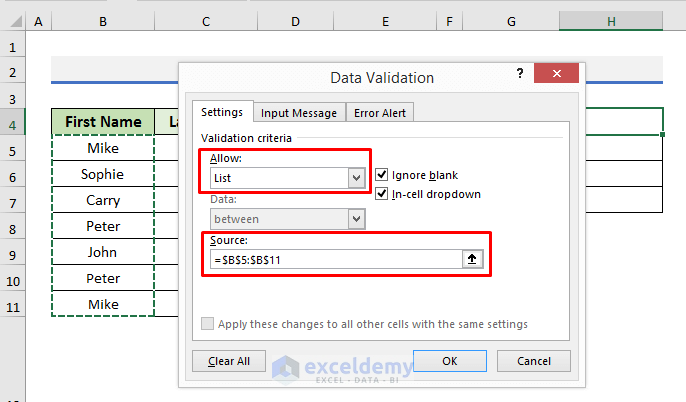
Task: Close the Data Validation dialog
Action: pos(556,76)
